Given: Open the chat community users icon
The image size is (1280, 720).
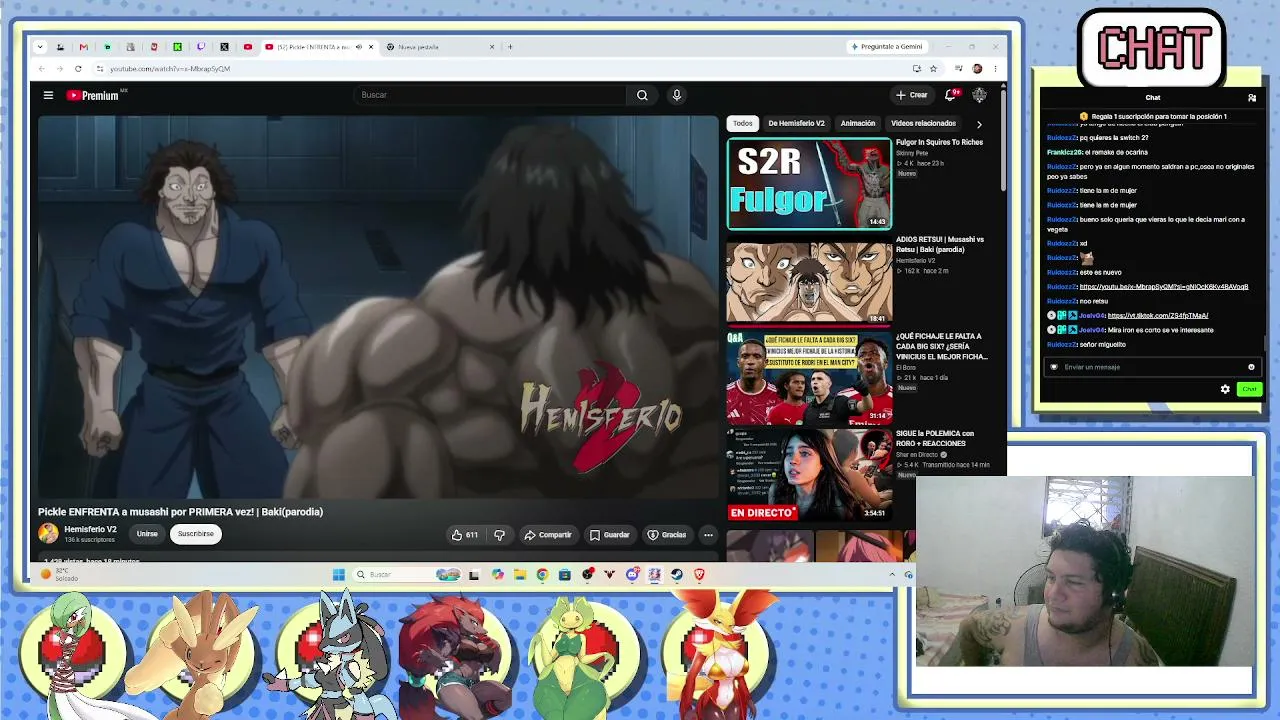Looking at the screenshot, I should coord(1252,98).
